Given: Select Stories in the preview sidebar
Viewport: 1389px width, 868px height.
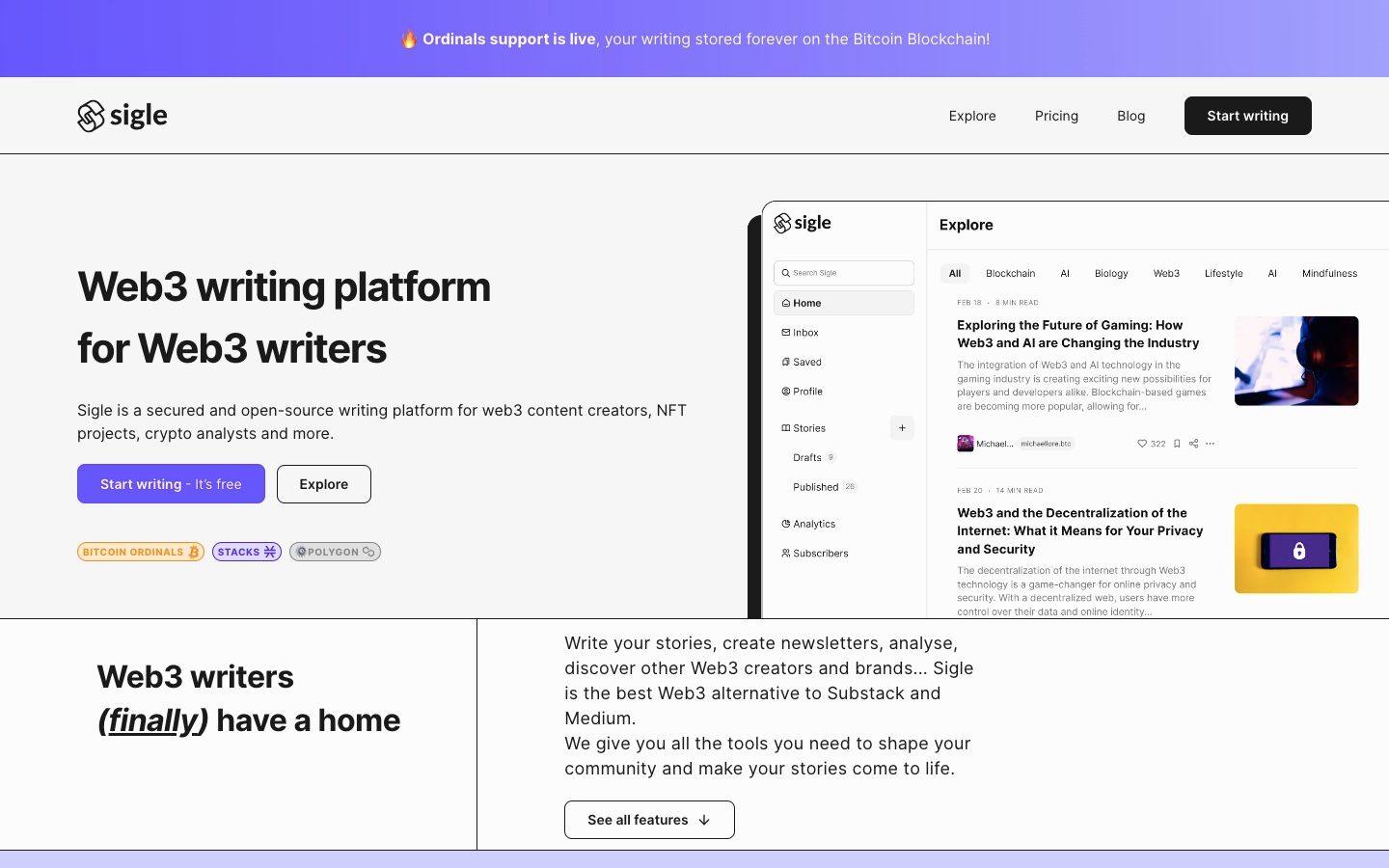Looking at the screenshot, I should pos(803,428).
